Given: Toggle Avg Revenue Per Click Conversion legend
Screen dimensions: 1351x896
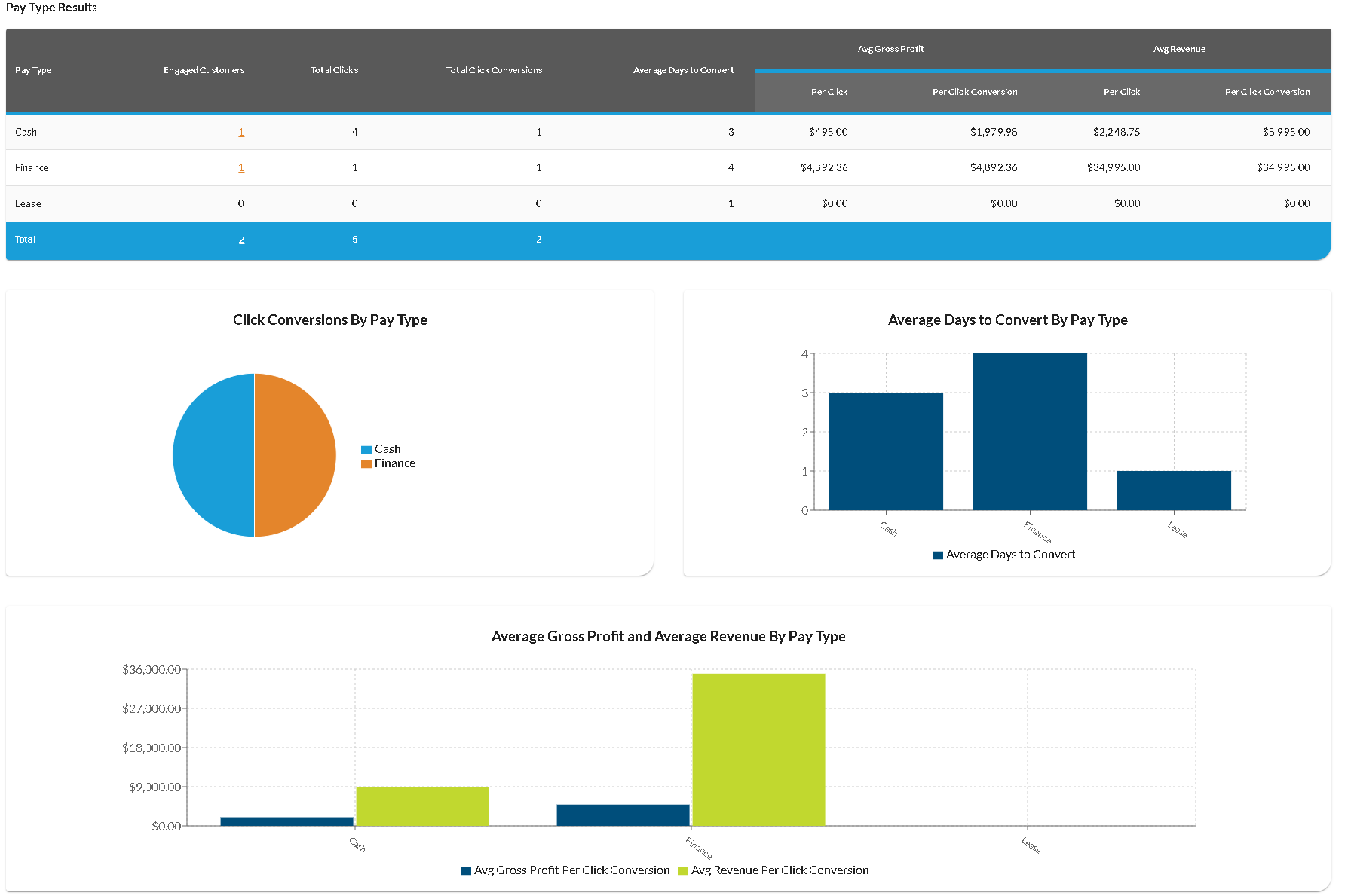Looking at the screenshot, I should point(773,870).
